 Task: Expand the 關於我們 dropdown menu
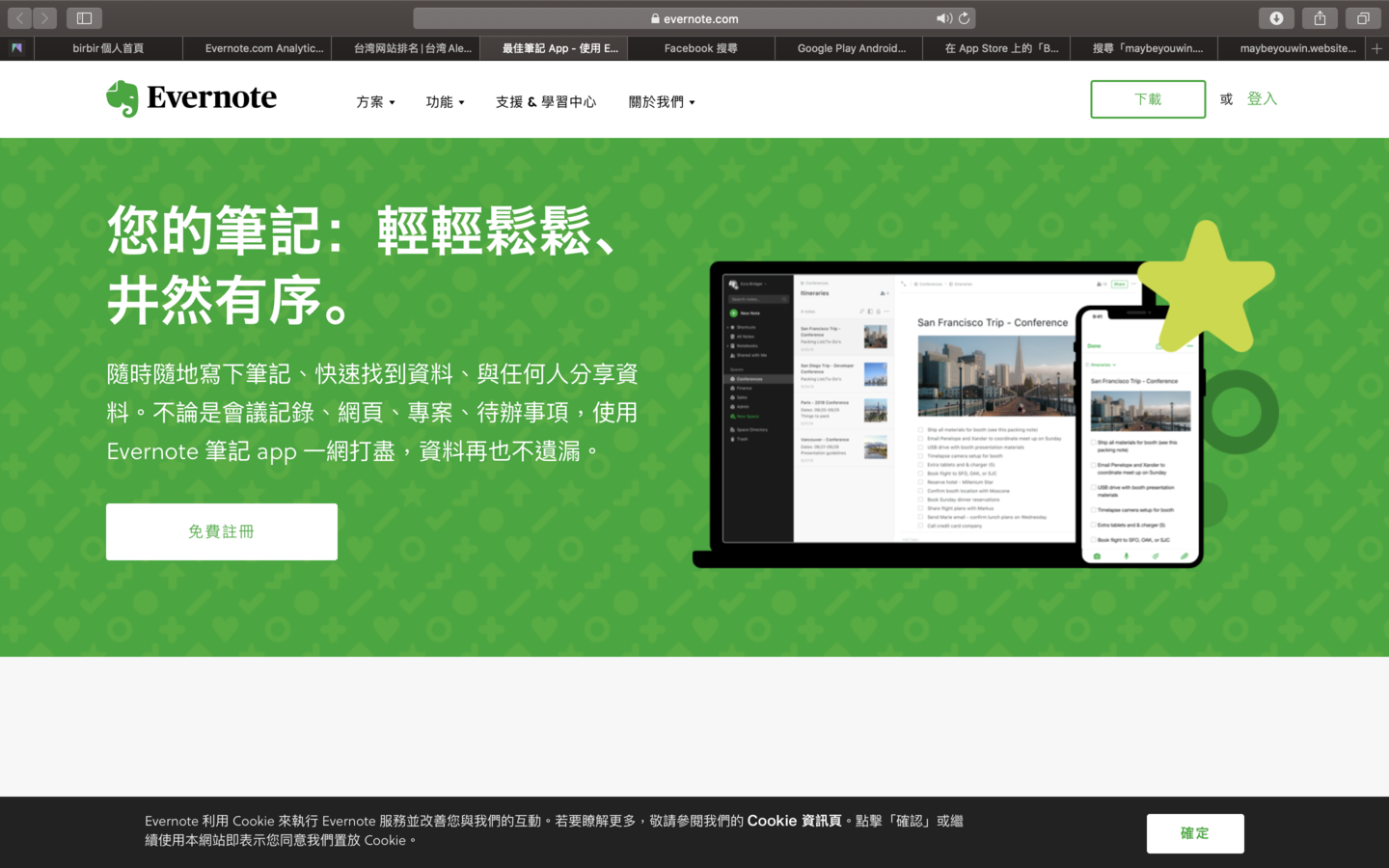(662, 101)
